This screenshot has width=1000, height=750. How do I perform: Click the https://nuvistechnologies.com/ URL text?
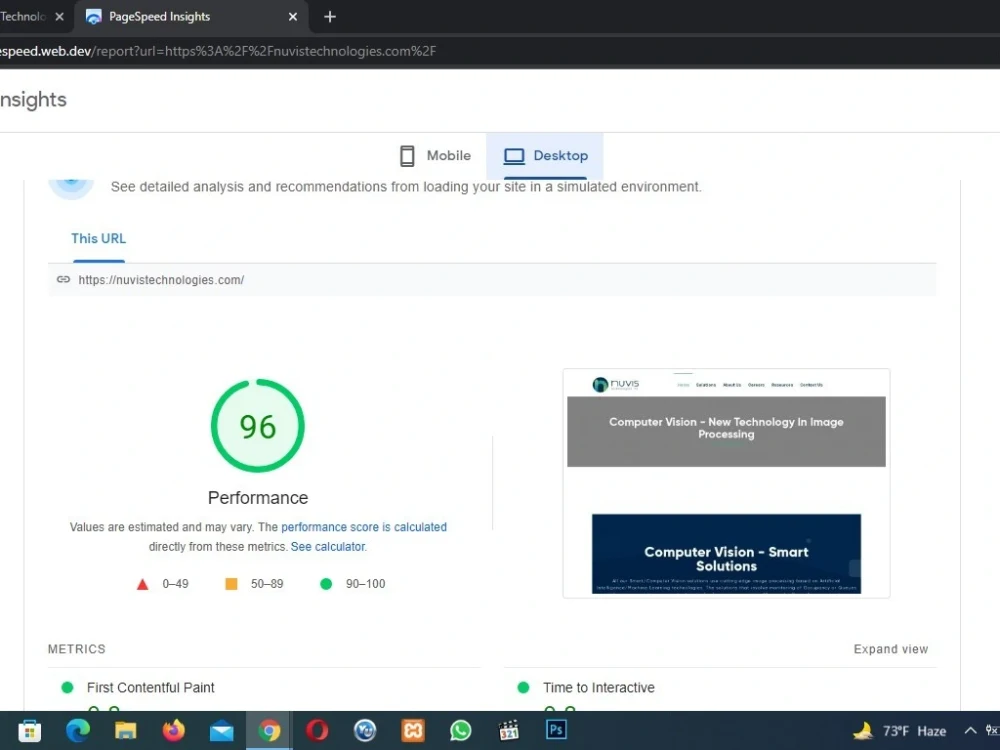pos(161,280)
